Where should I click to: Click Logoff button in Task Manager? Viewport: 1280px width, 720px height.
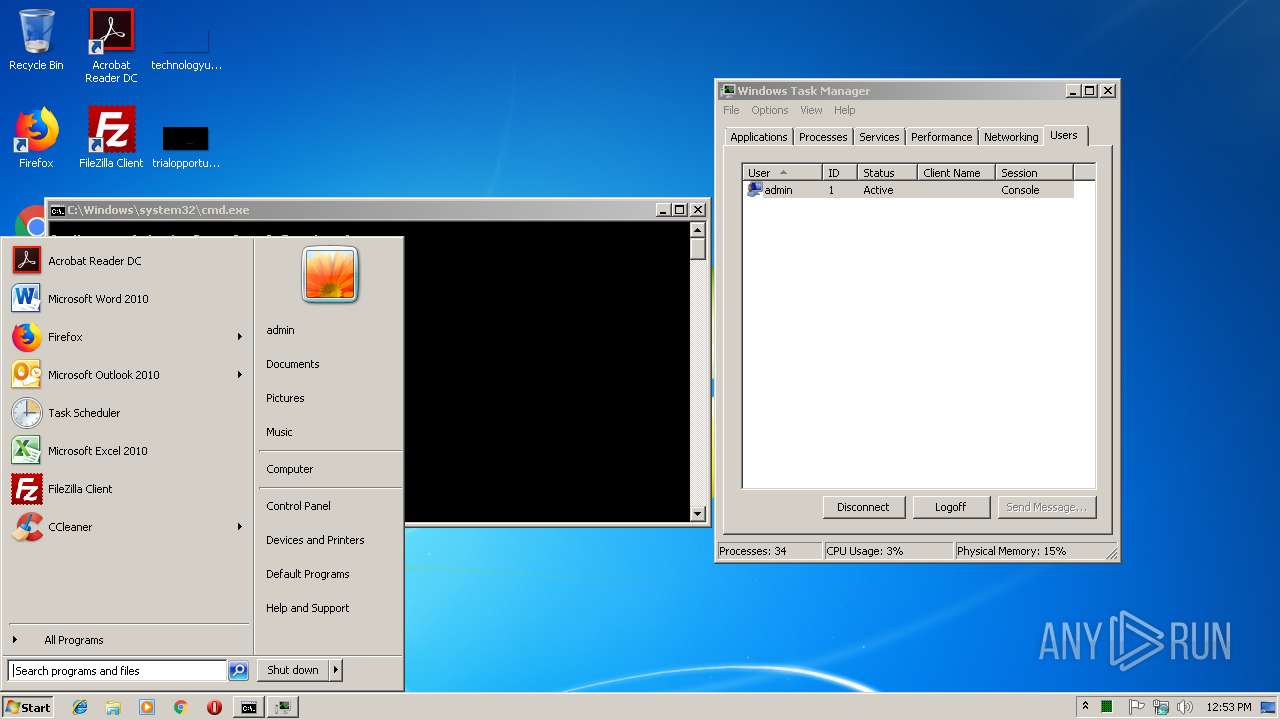[950, 507]
